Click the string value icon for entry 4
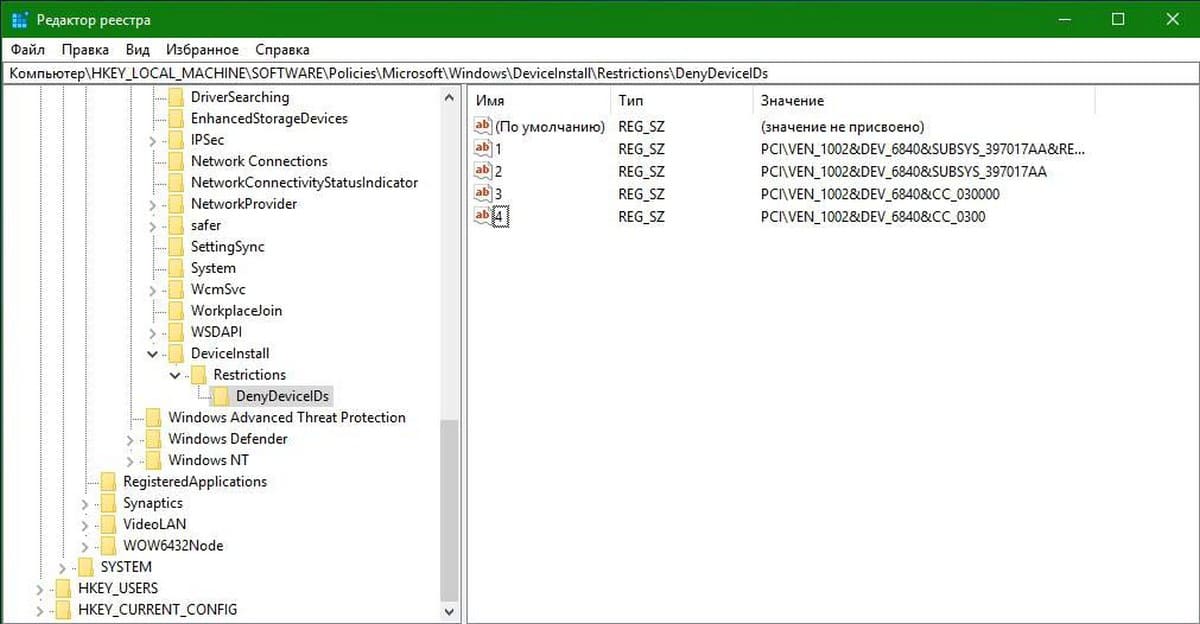The image size is (1200, 624). click(x=483, y=216)
